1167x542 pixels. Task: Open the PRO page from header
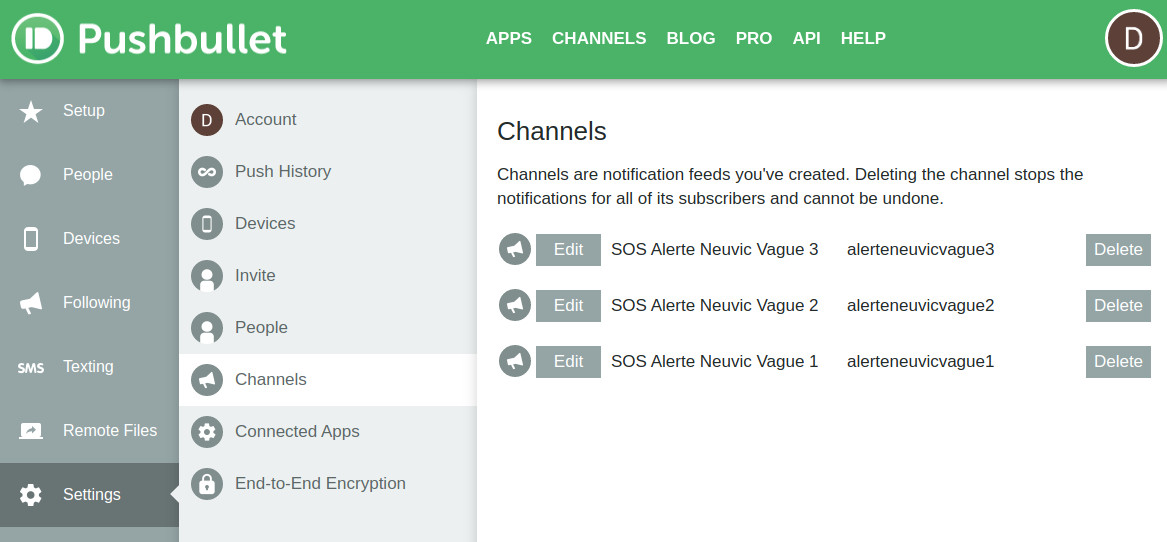click(x=754, y=38)
